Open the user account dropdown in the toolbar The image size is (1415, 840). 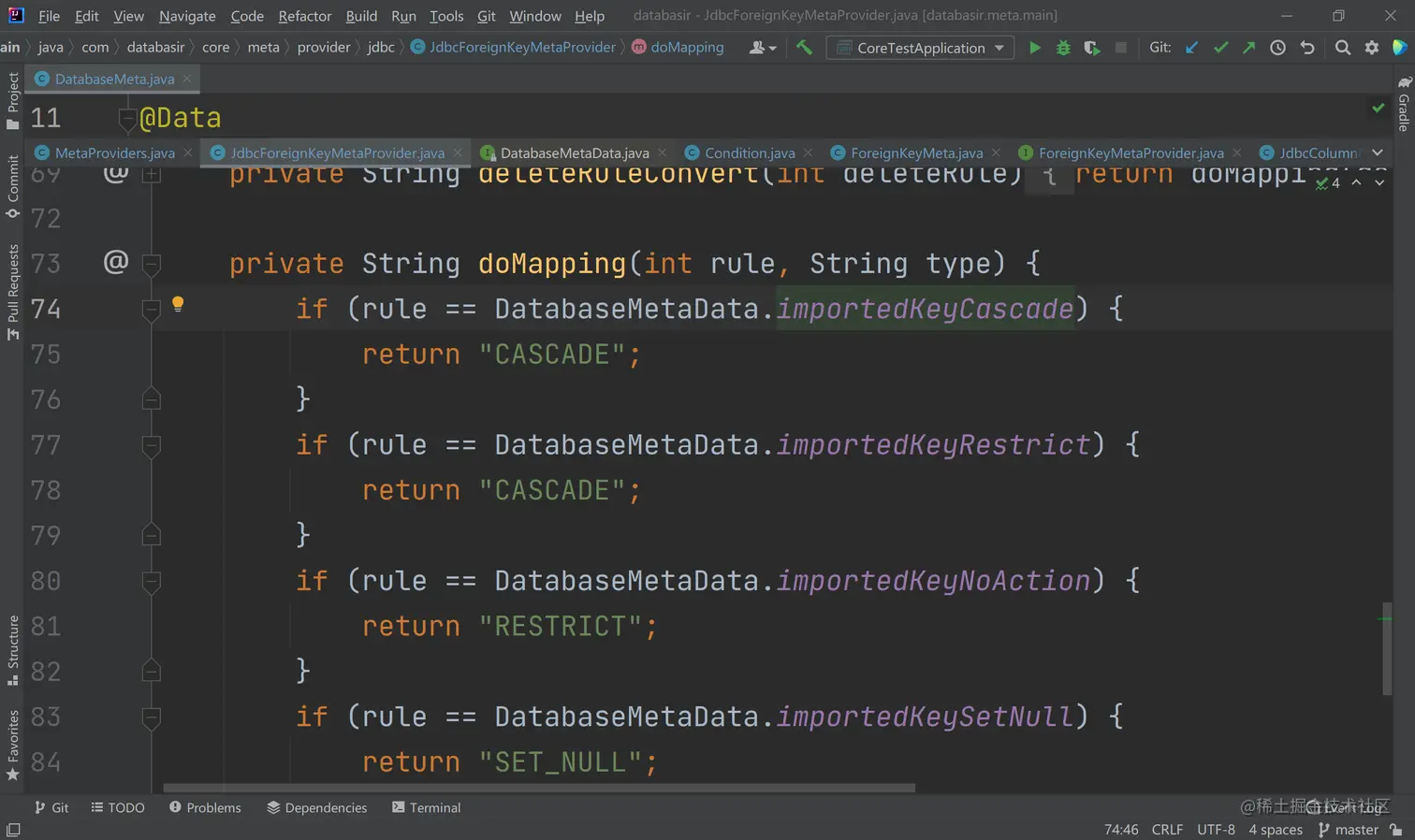click(x=763, y=48)
